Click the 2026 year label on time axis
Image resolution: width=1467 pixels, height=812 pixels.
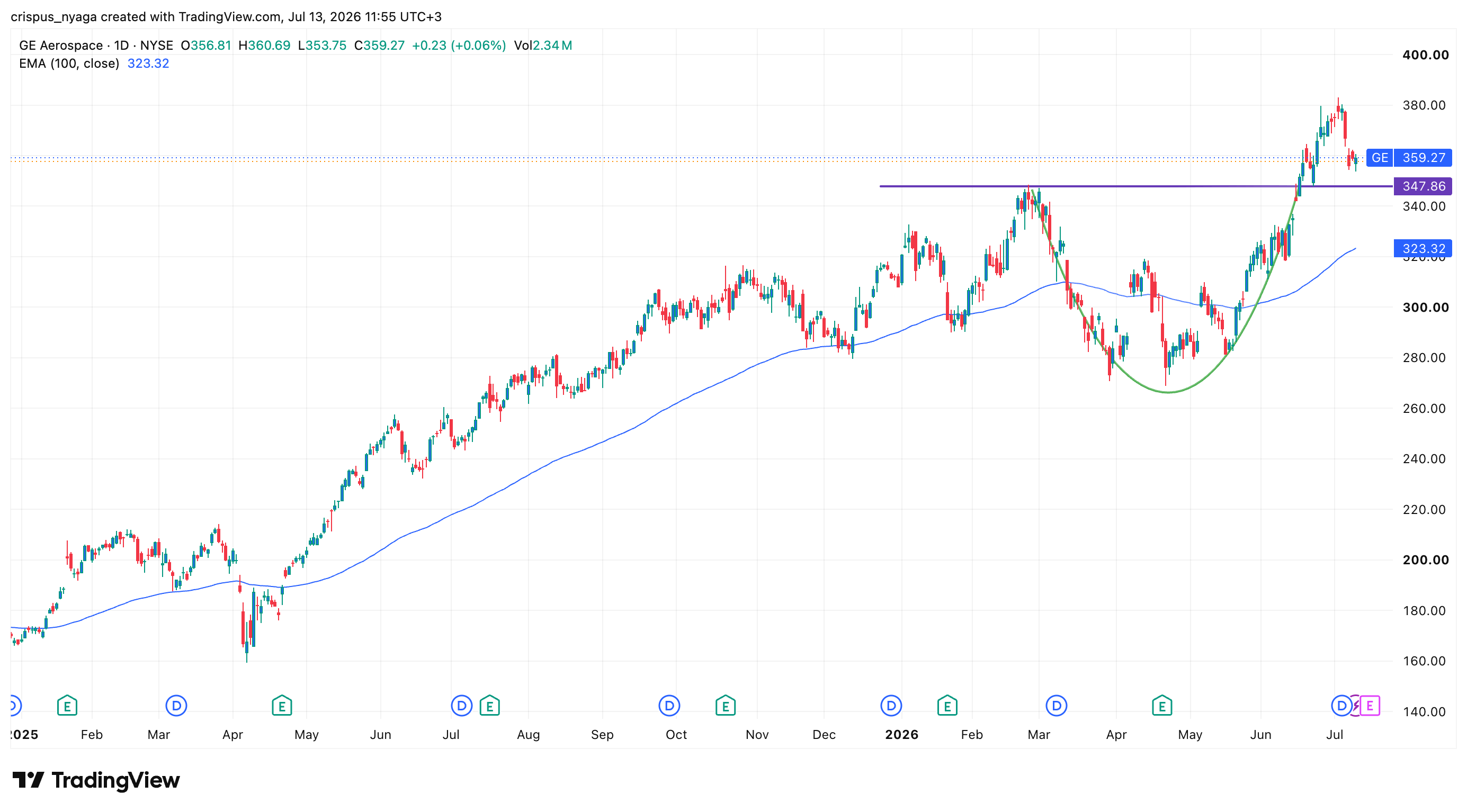901,735
